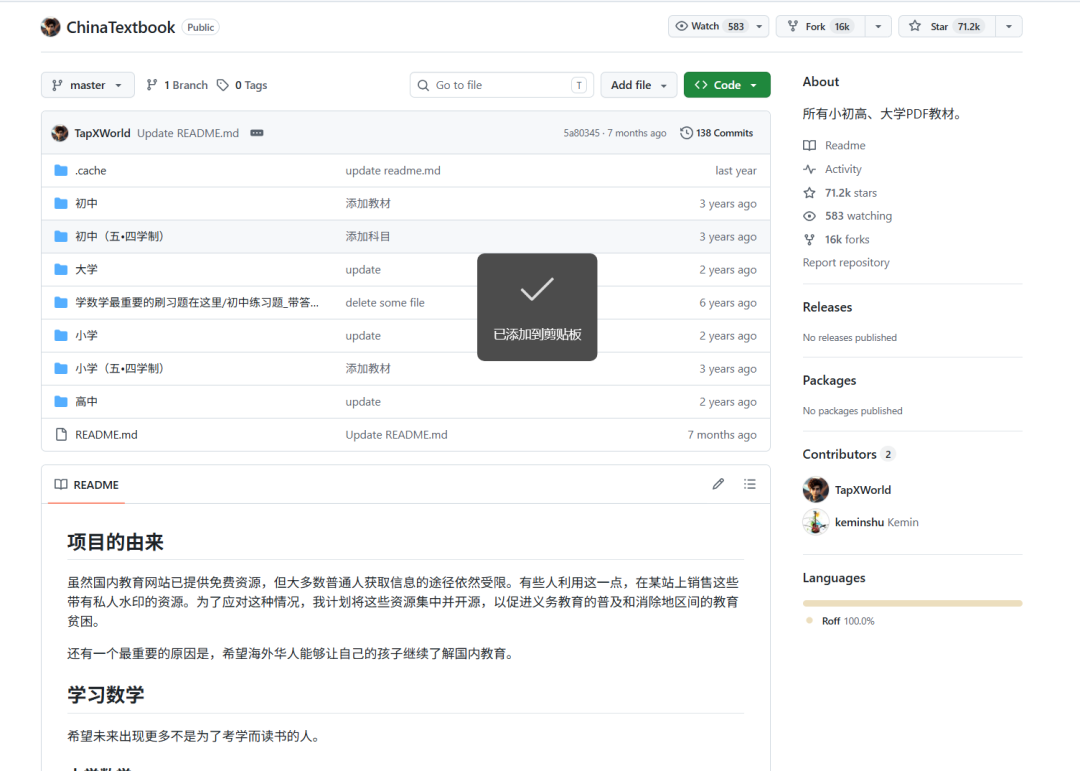Open the Releases heading link
This screenshot has height=771, width=1080.
827,307
